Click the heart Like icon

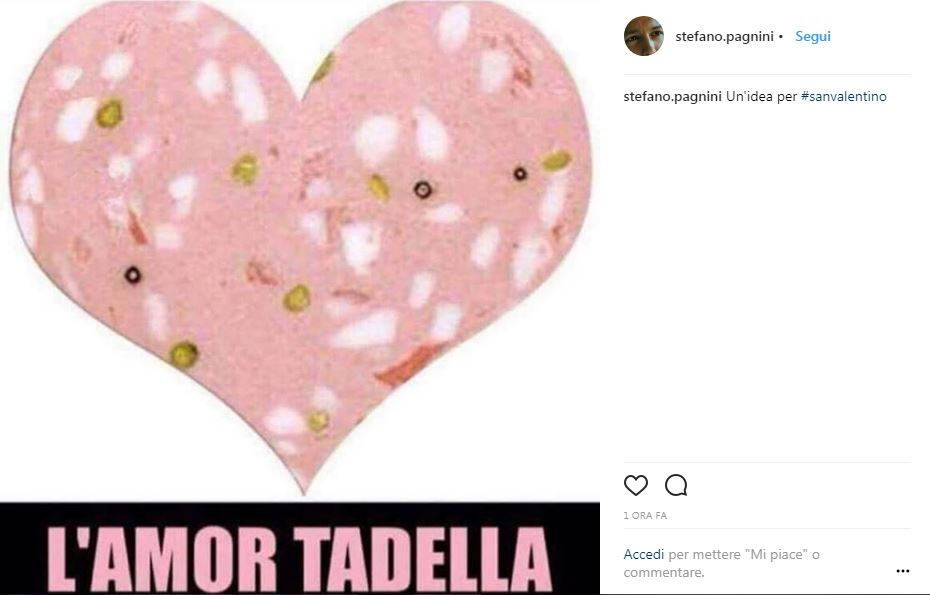point(636,485)
